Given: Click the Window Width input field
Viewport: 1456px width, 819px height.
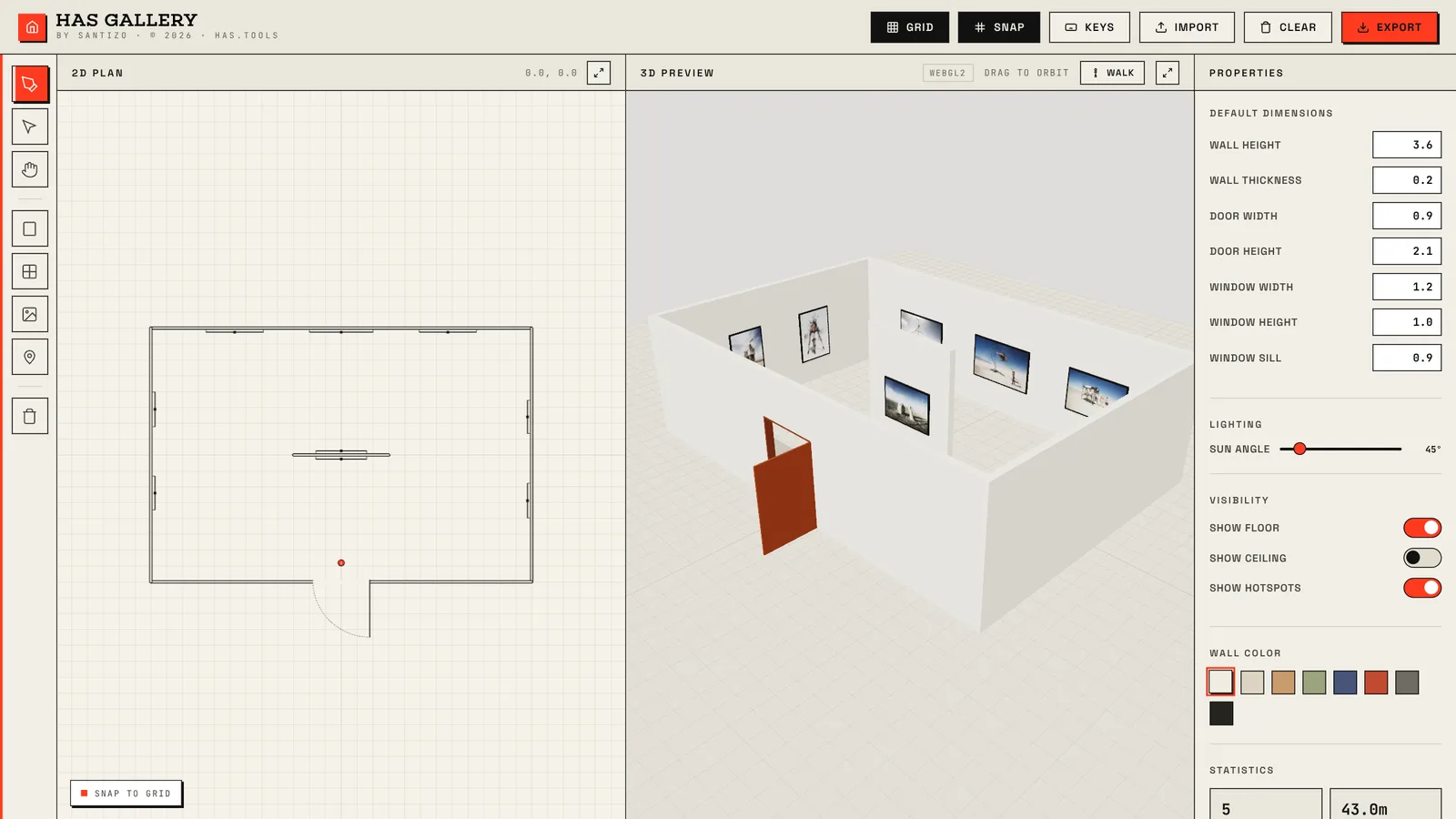Looking at the screenshot, I should pos(1407,287).
